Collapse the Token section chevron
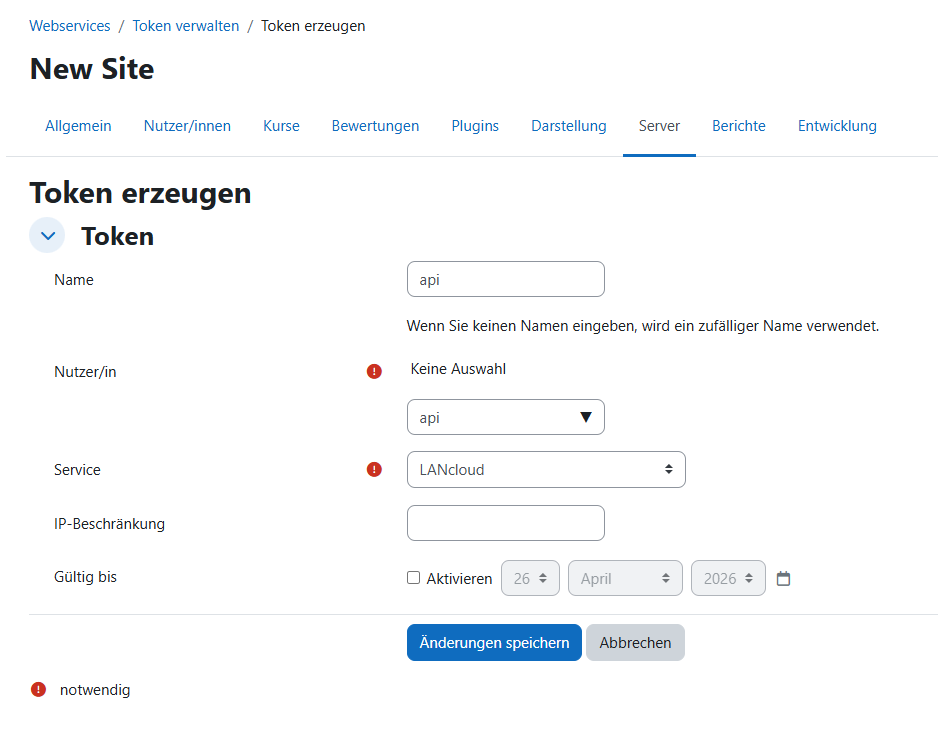Viewport: 938px width, 730px height. point(47,236)
